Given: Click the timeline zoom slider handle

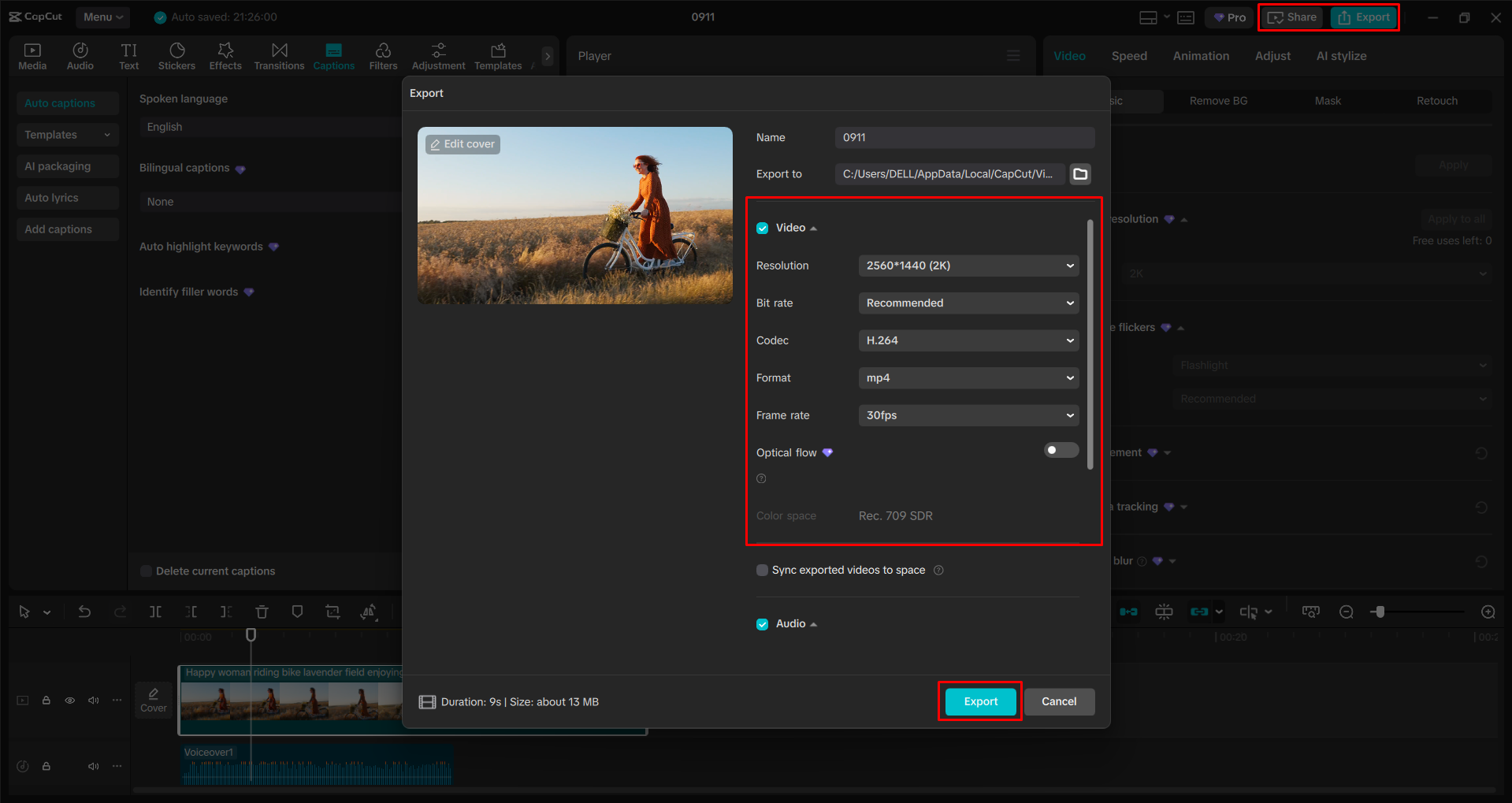Looking at the screenshot, I should click(1379, 612).
